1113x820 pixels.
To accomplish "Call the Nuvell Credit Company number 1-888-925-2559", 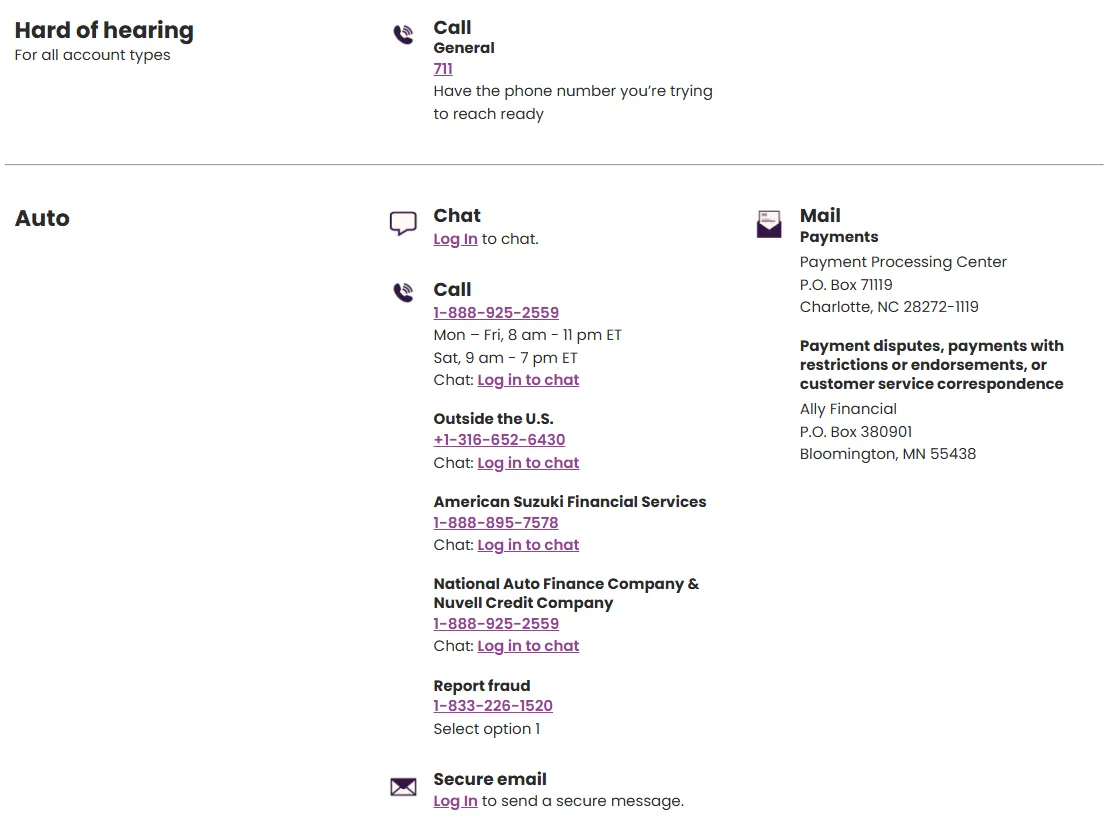I will 496,623.
